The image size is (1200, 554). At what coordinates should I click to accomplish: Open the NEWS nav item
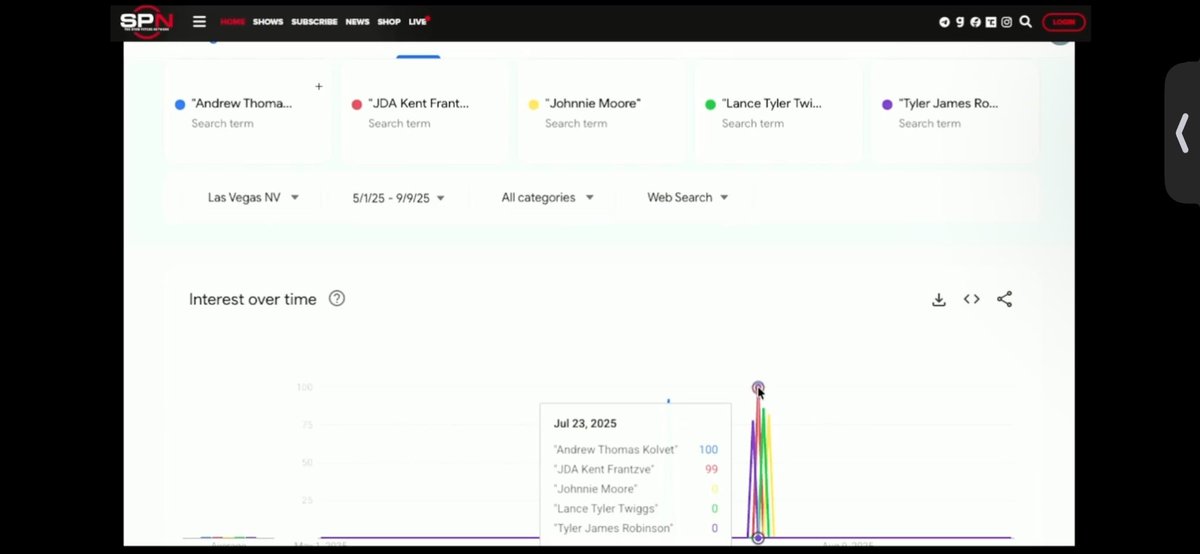357,21
